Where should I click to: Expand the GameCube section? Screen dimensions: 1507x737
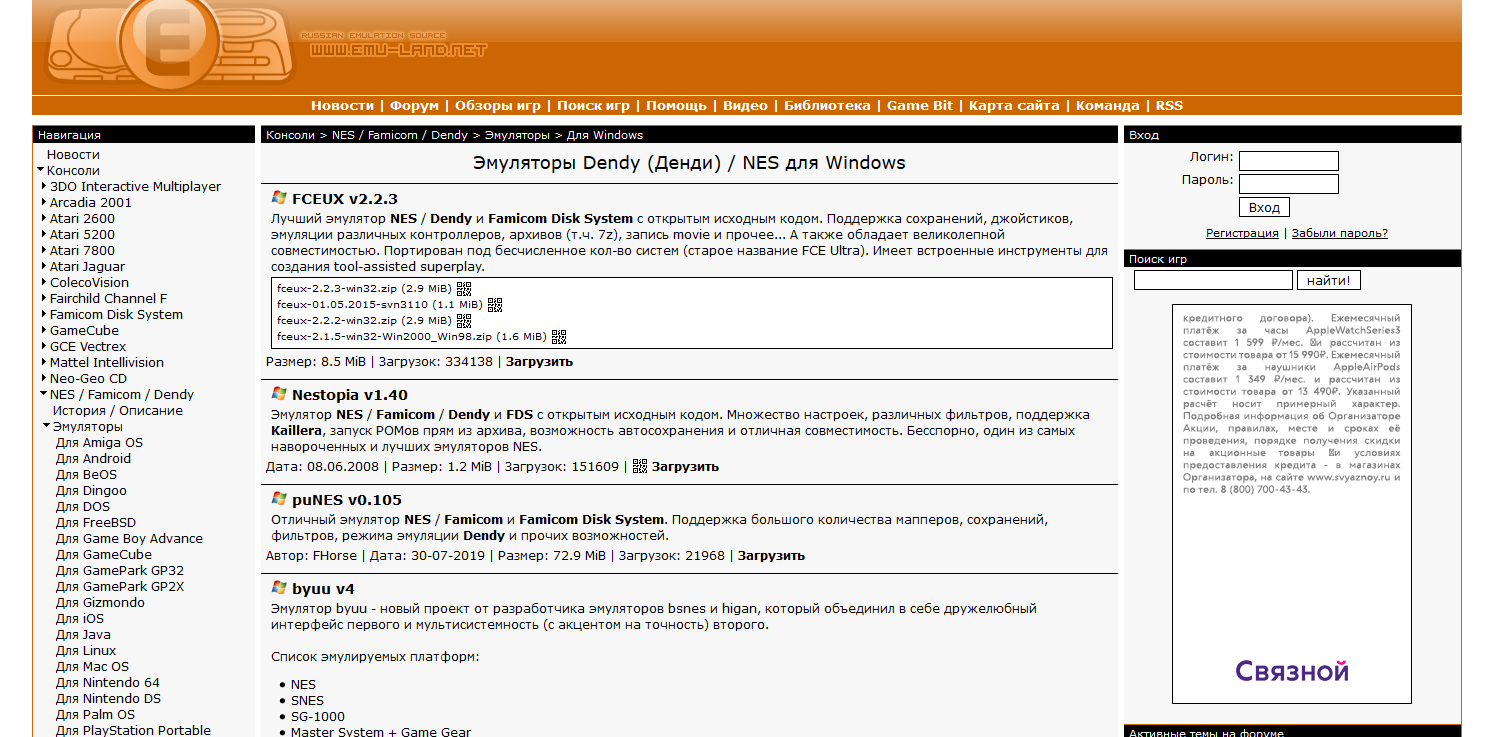[44, 330]
